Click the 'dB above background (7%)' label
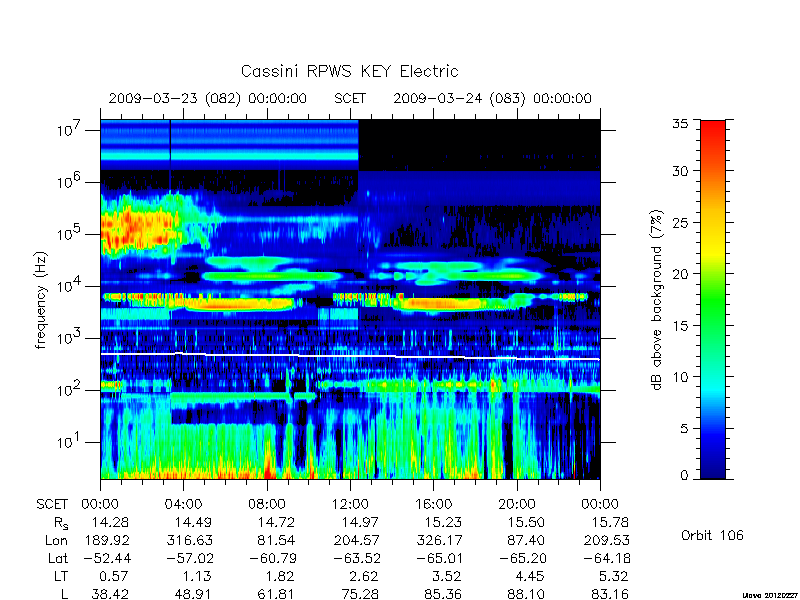The width and height of the screenshot is (800, 600). 658,300
